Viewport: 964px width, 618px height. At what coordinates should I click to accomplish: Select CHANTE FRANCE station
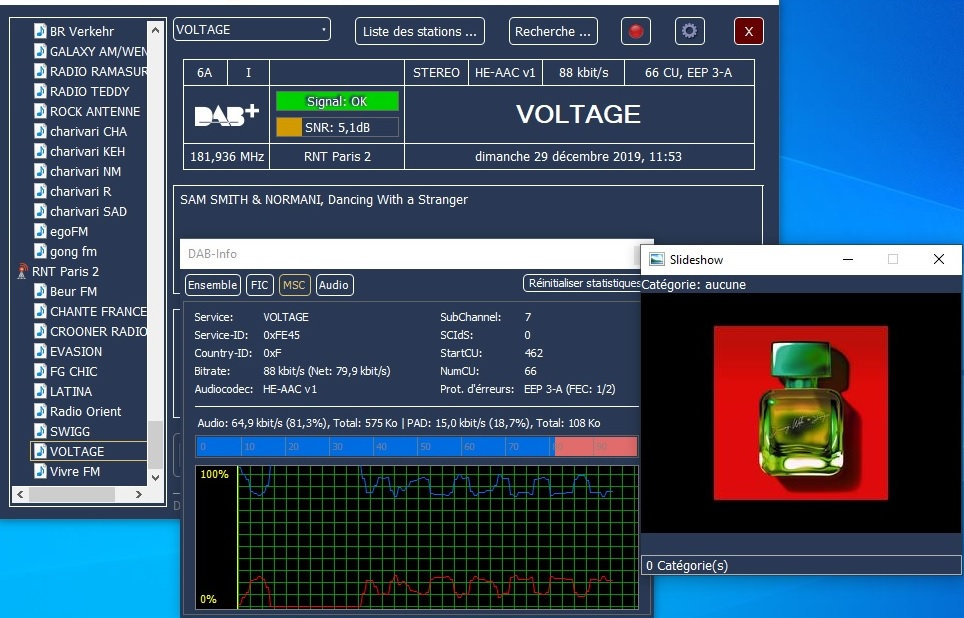pos(98,311)
